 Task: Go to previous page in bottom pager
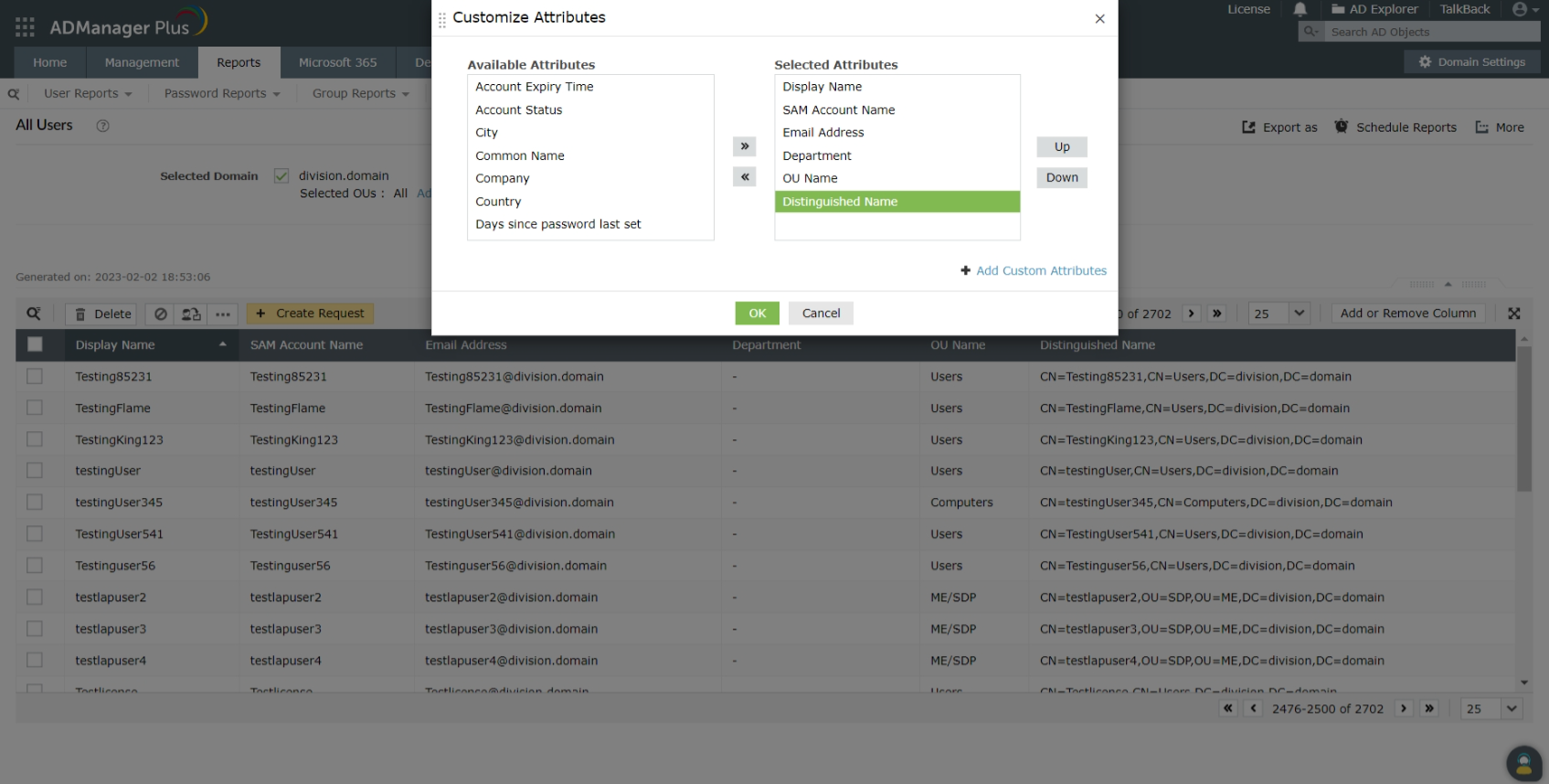[x=1254, y=708]
